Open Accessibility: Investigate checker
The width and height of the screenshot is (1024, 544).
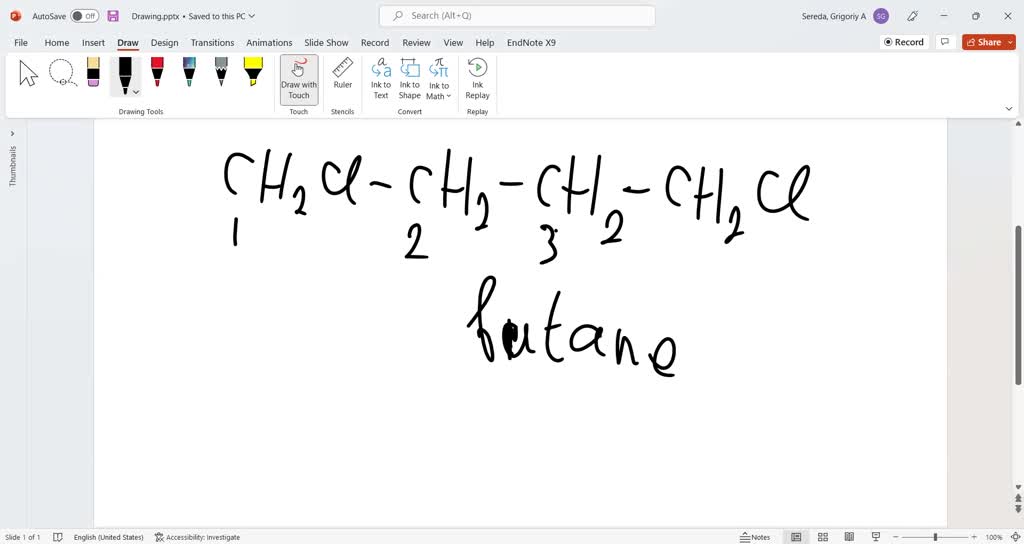coord(197,537)
